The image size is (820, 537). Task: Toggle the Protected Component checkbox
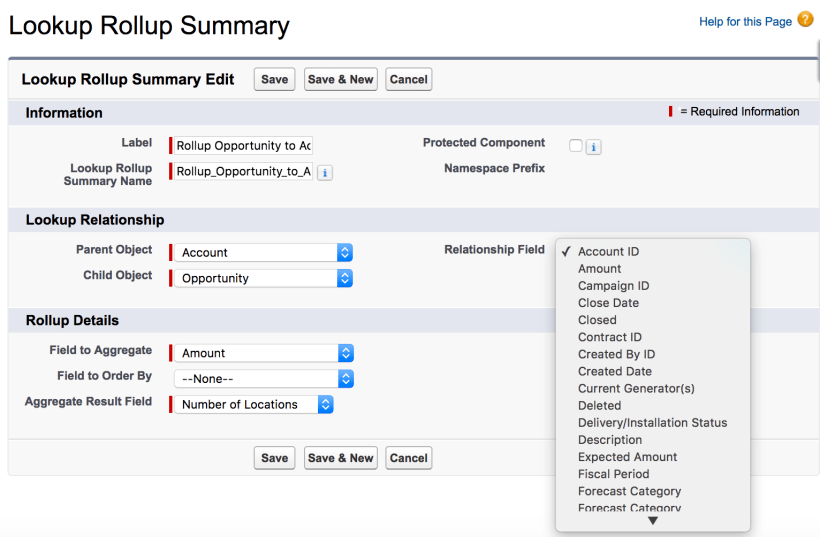pos(575,146)
